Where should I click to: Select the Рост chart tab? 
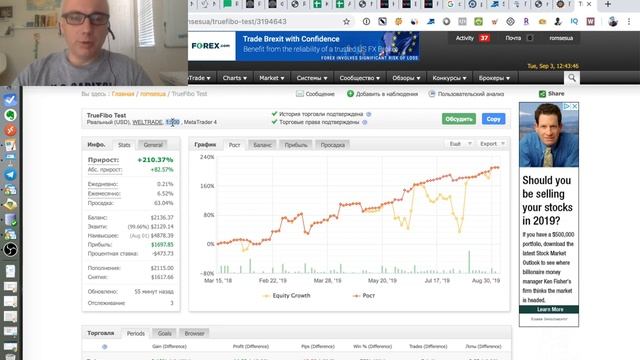tap(234, 145)
